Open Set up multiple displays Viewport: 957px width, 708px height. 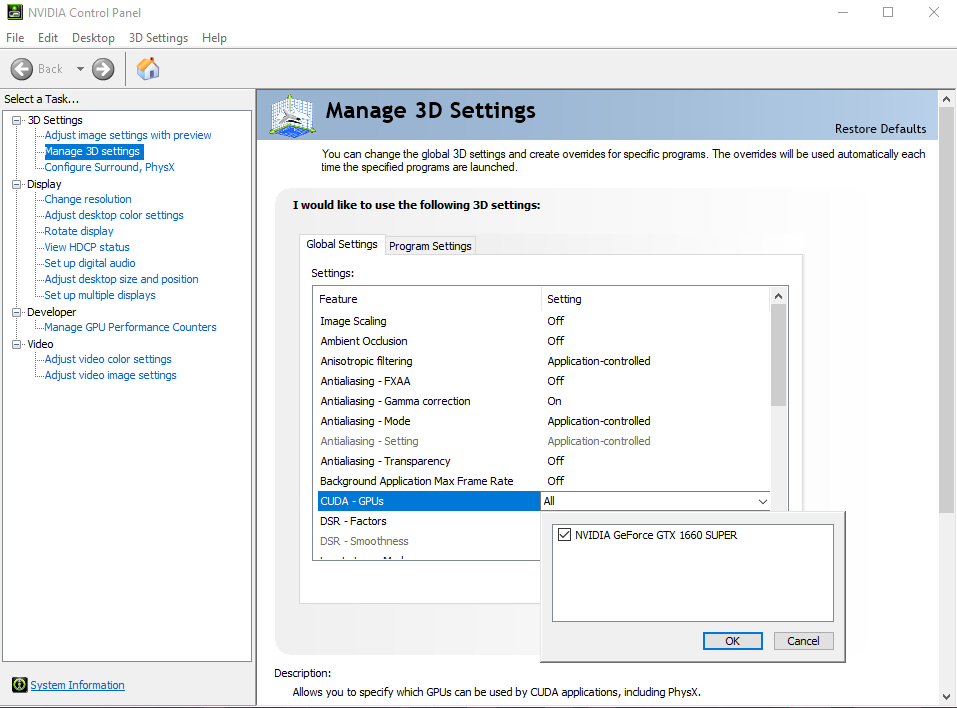(100, 295)
